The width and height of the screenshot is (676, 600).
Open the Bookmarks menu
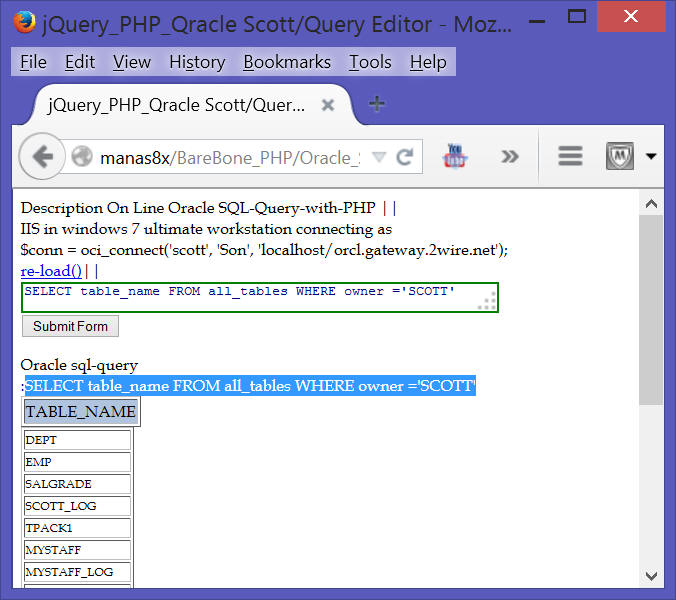[287, 62]
